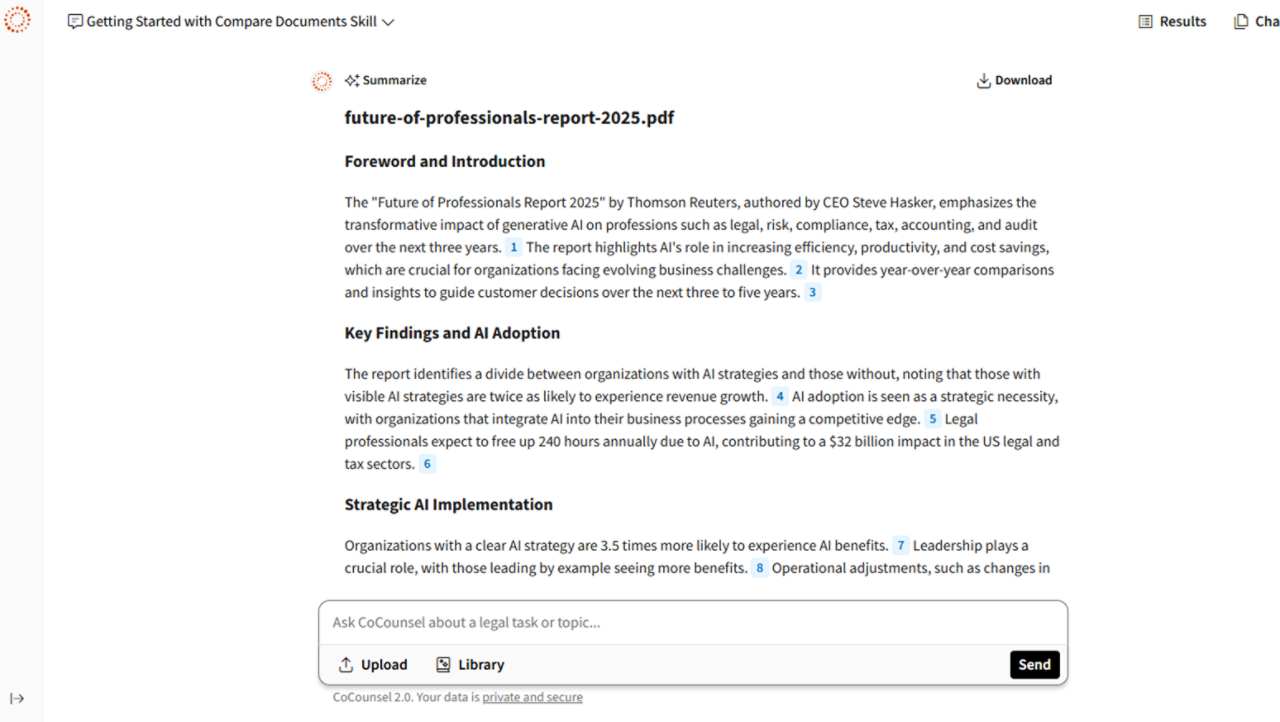This screenshot has width=1280, height=722.
Task: Type in the Ask CoCounsel input field
Action: [692, 623]
